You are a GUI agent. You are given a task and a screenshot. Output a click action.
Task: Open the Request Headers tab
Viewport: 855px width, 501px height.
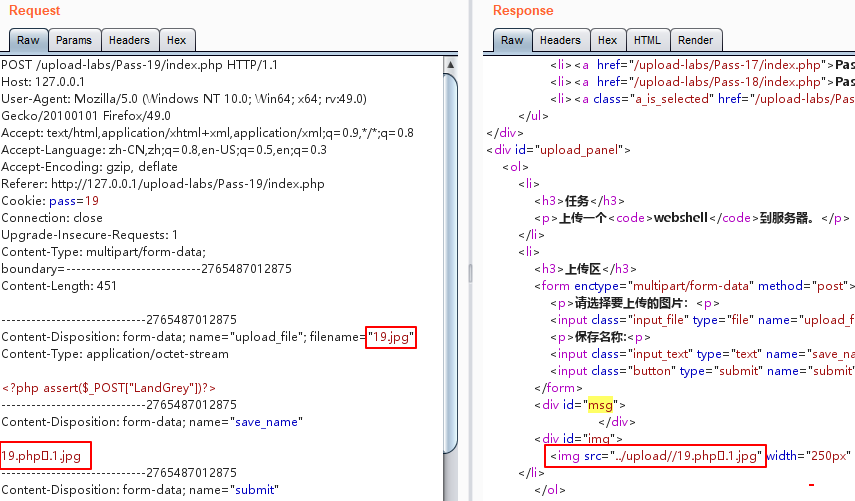(x=130, y=40)
